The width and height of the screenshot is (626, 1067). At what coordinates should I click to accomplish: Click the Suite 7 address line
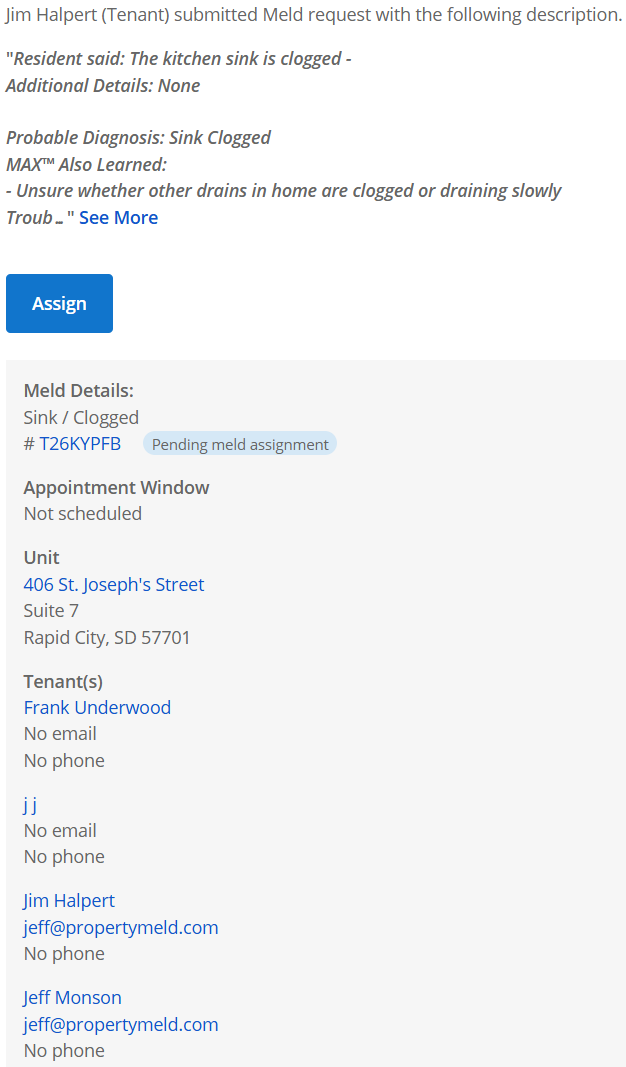[x=51, y=610]
